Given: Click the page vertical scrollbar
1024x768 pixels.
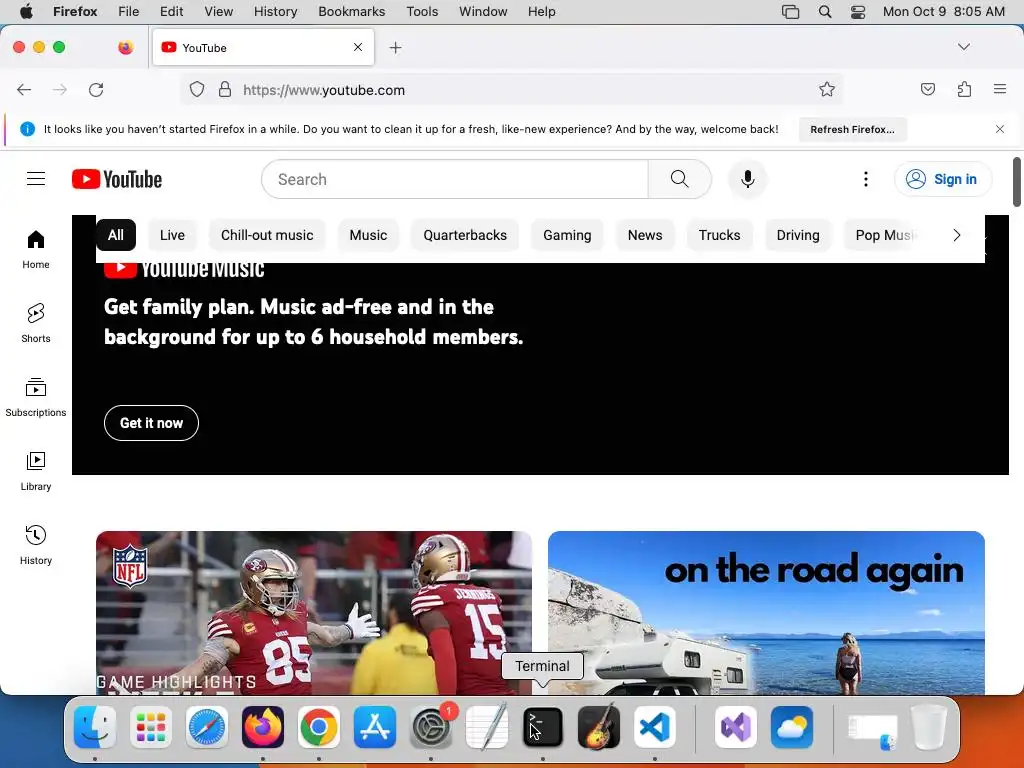Looking at the screenshot, I should [x=1017, y=182].
